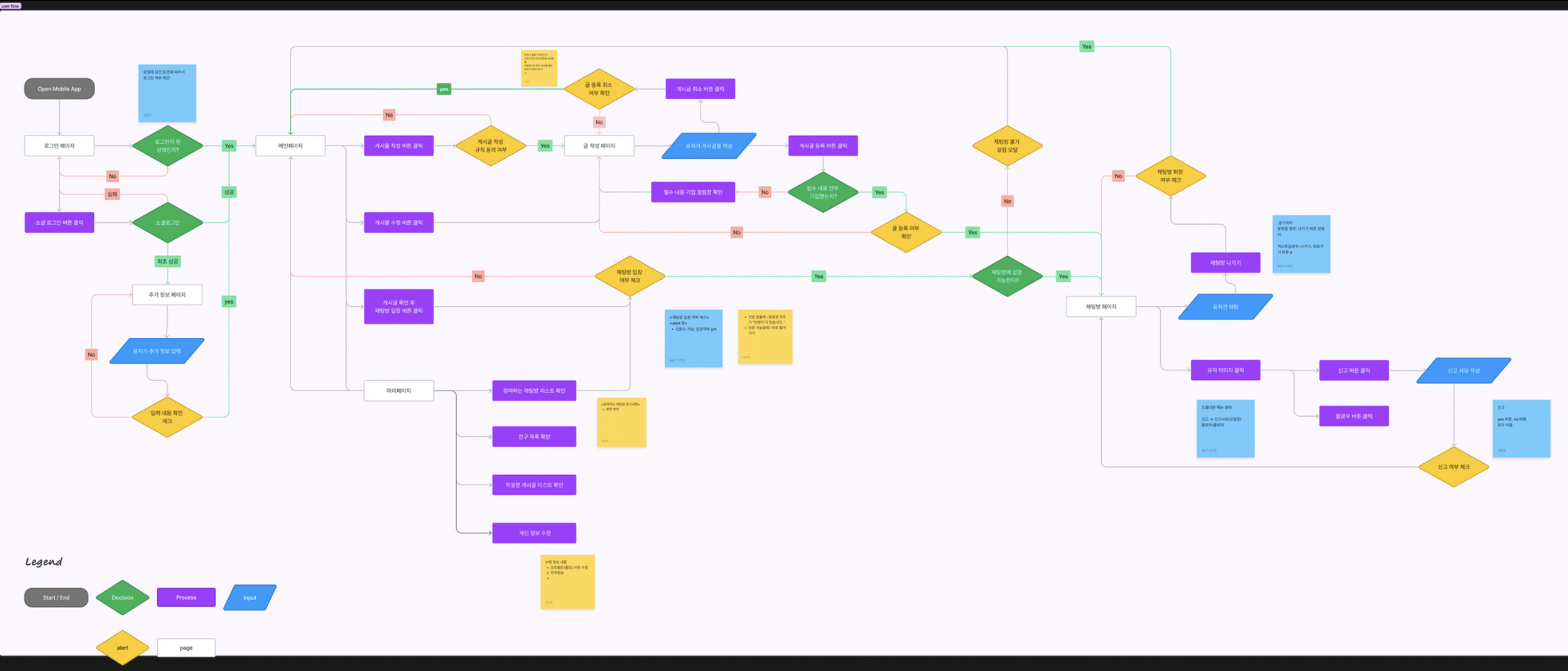Screen dimensions: 1568x671
Task: Select the Open Mobile App start node
Action: click(x=59, y=89)
